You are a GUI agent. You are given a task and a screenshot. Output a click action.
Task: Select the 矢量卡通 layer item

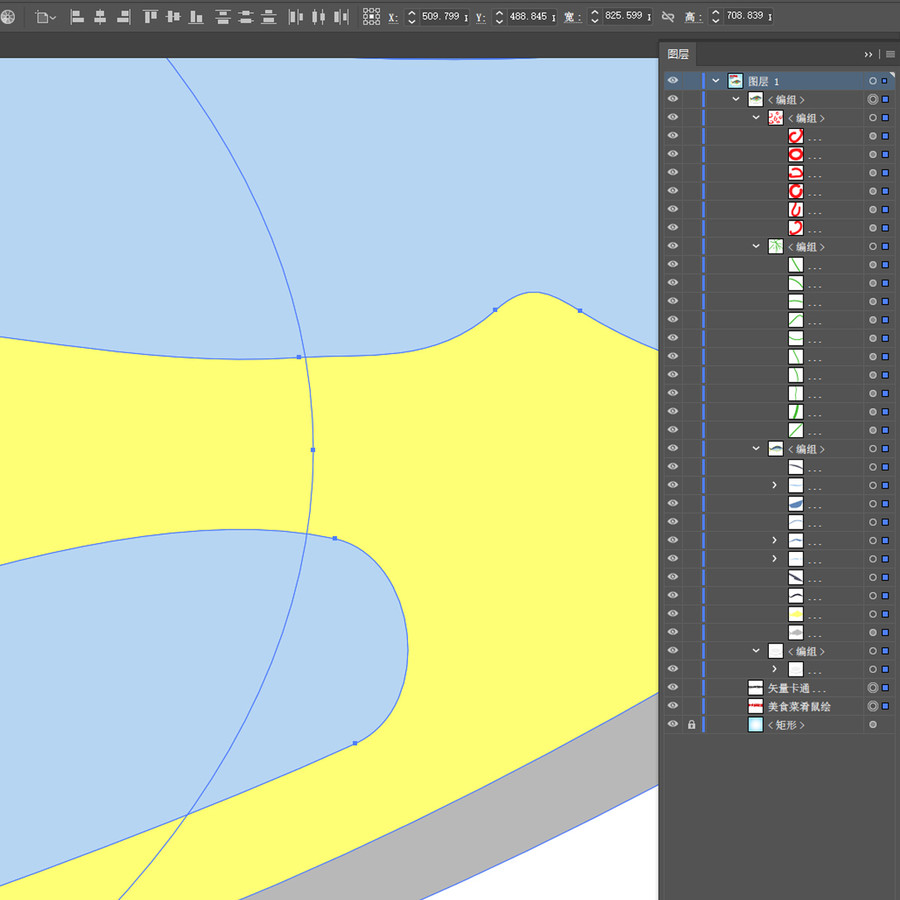point(779,687)
